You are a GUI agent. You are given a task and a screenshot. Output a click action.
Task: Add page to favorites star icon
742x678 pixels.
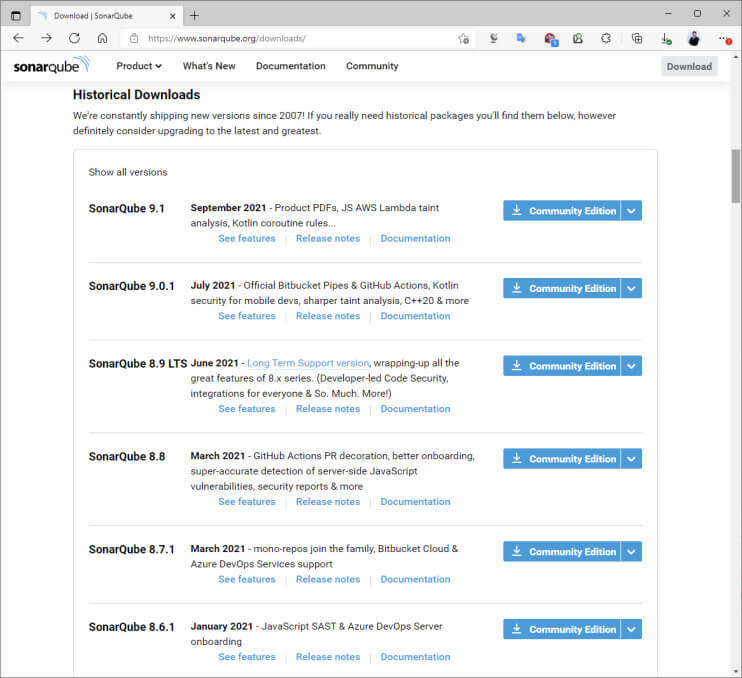coord(463,39)
